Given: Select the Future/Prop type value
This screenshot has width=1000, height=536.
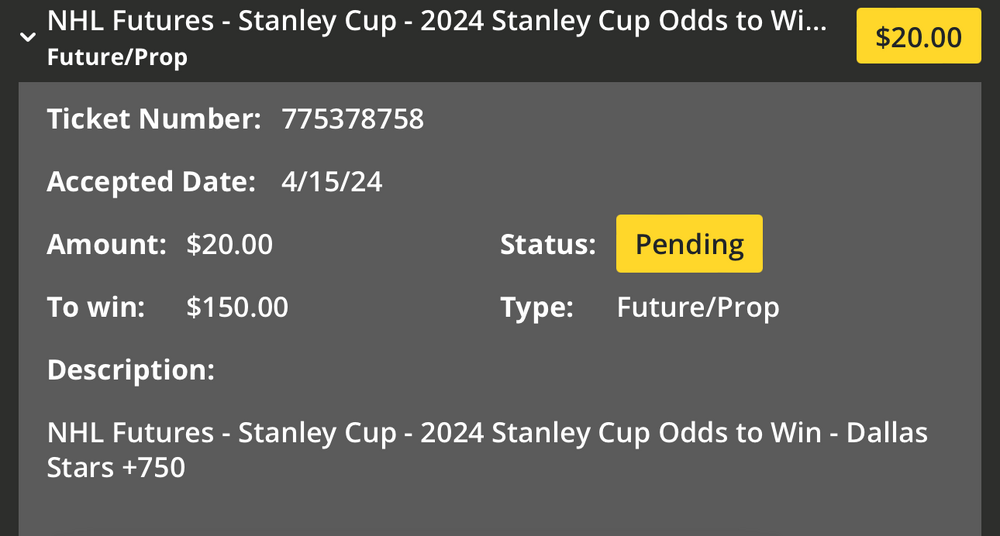Looking at the screenshot, I should click(698, 307).
